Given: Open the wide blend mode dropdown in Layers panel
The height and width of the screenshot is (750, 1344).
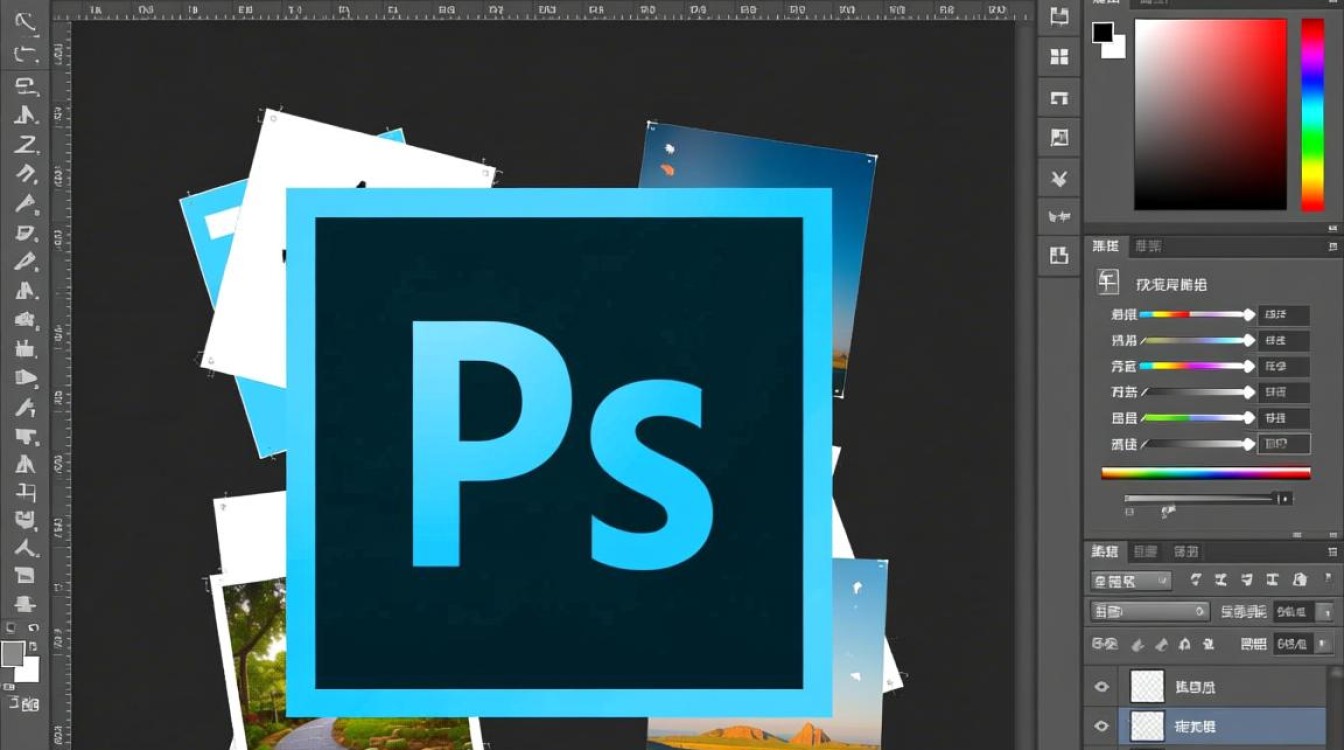Looking at the screenshot, I should [1150, 611].
